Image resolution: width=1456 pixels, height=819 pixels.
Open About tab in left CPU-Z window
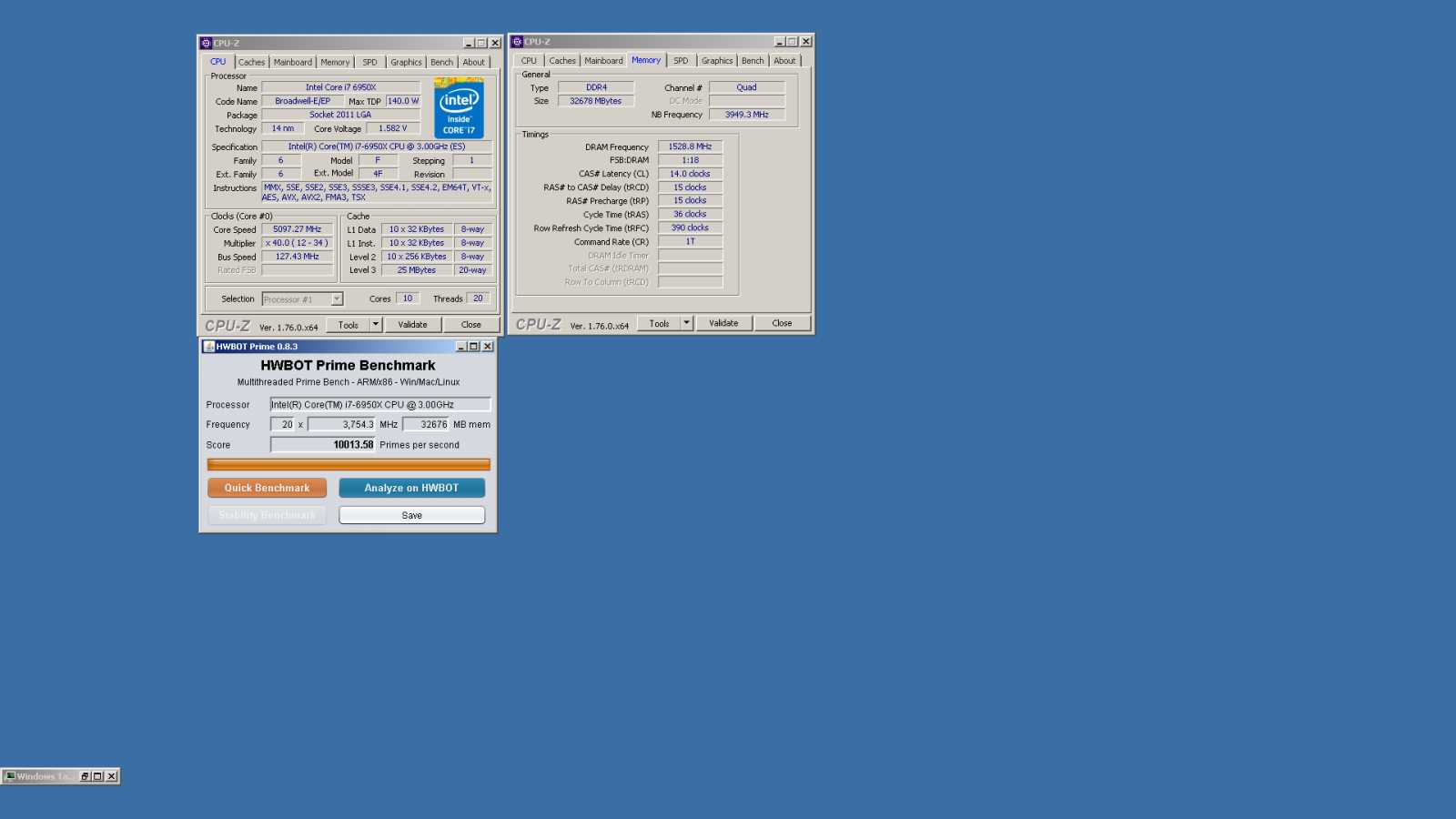pos(473,62)
